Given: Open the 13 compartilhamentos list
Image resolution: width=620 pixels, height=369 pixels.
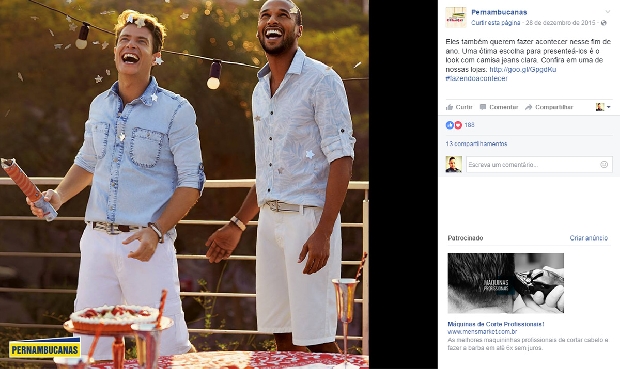Looking at the screenshot, I should point(476,144).
